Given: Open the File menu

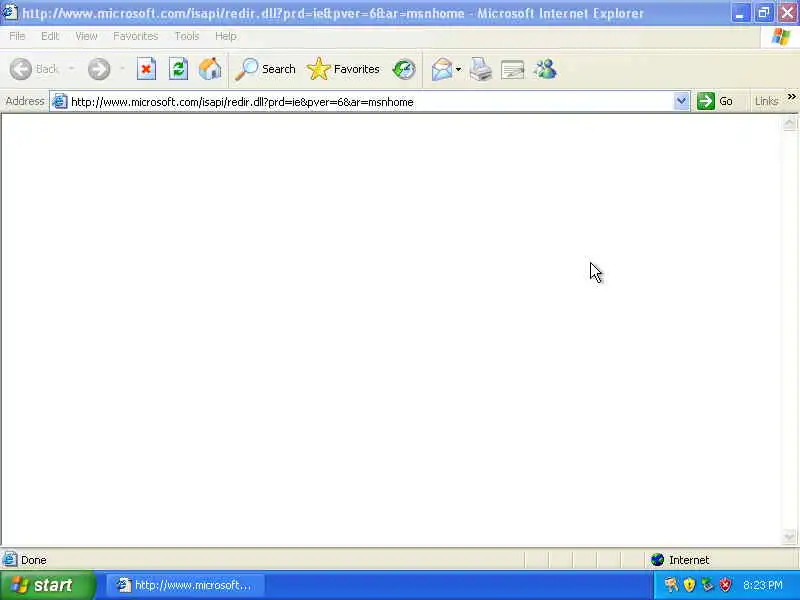Looking at the screenshot, I should pos(17,36).
